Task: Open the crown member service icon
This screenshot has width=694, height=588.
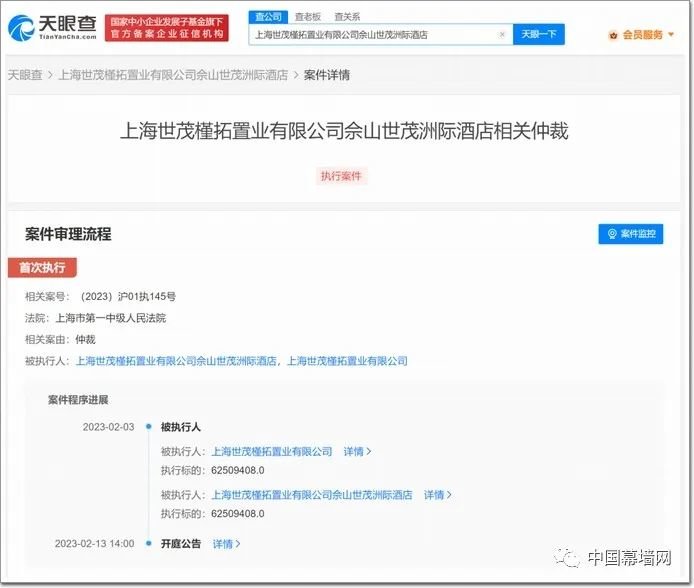Action: [613, 35]
